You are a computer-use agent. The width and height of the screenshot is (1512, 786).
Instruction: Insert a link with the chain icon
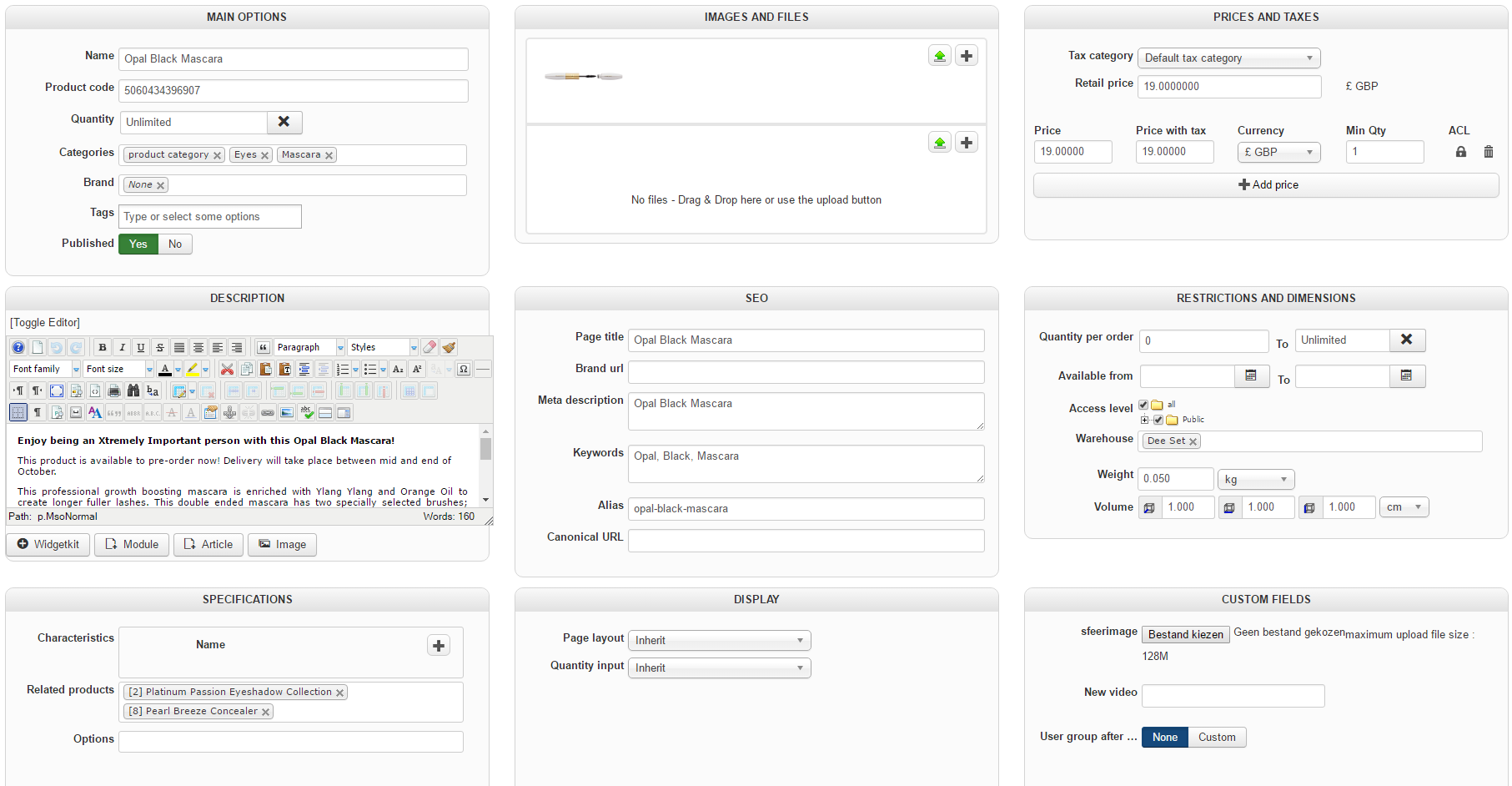point(268,412)
